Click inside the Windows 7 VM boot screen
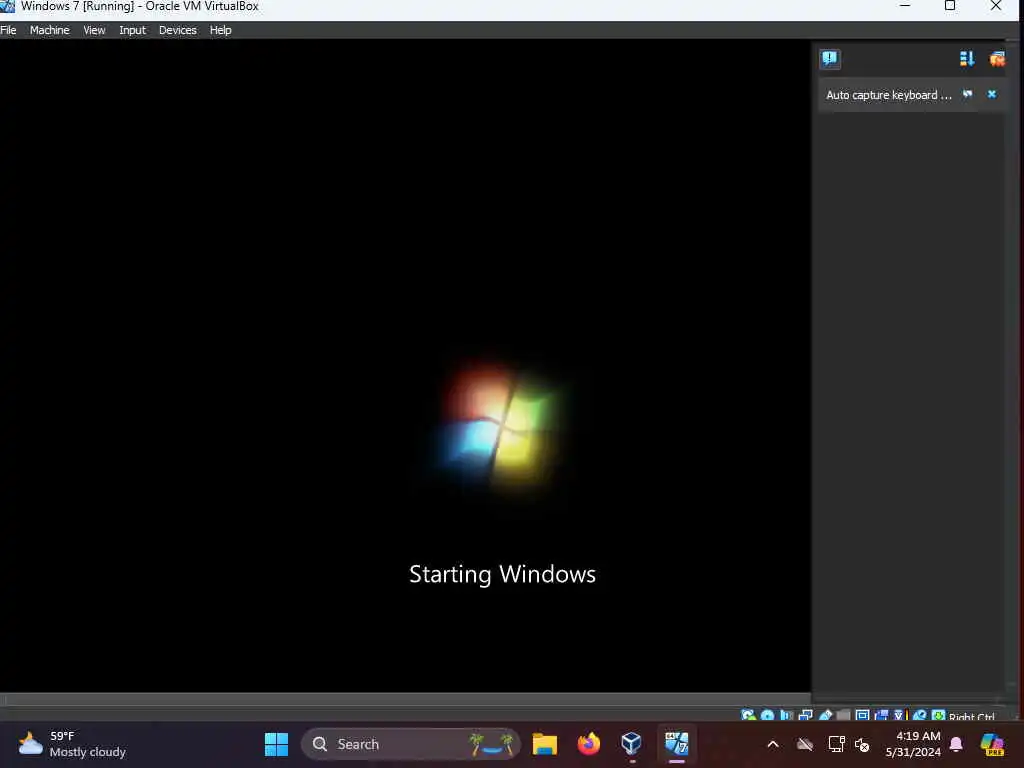The image size is (1024, 768). coord(405,366)
